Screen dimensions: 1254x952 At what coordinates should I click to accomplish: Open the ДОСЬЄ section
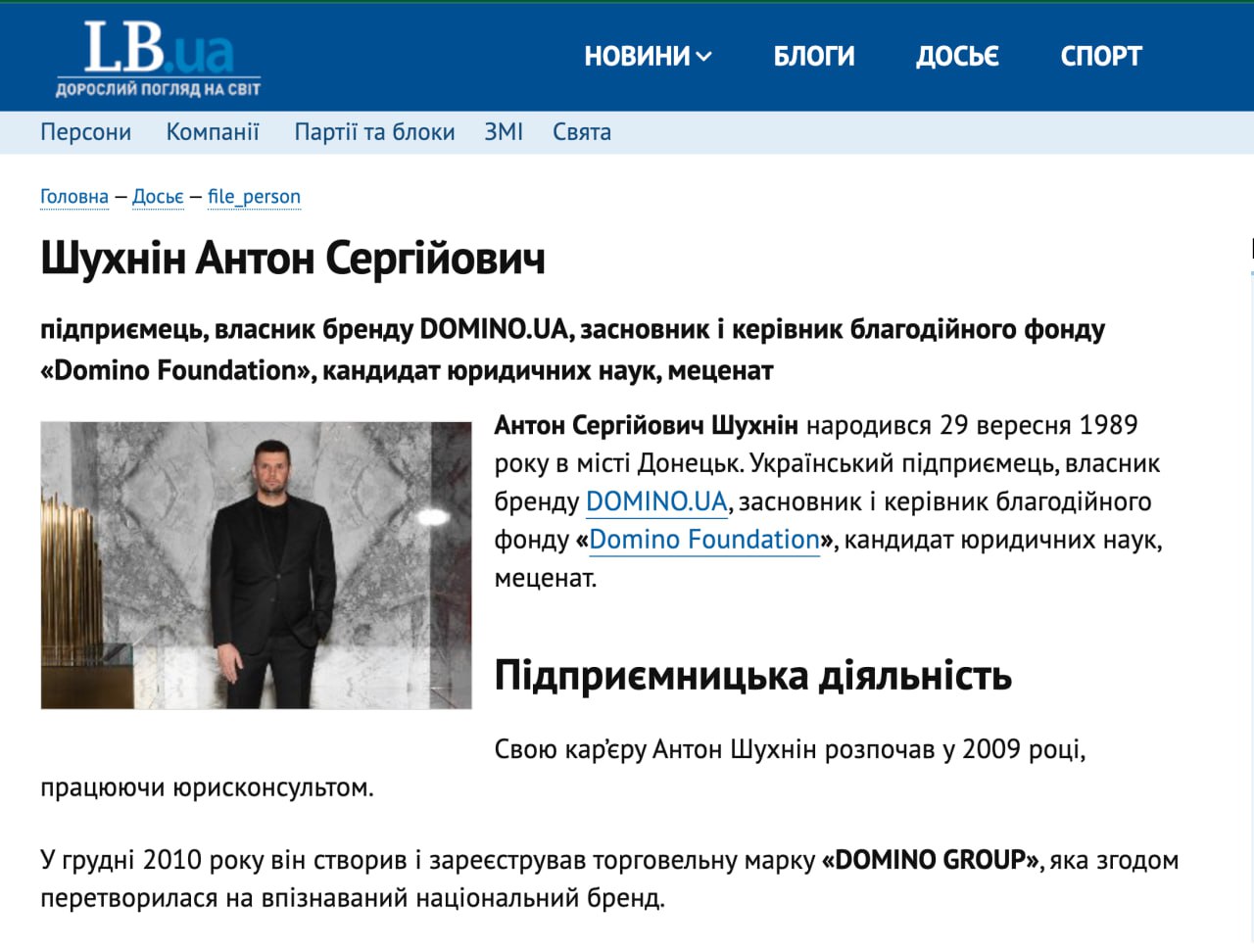pyautogui.click(x=957, y=56)
